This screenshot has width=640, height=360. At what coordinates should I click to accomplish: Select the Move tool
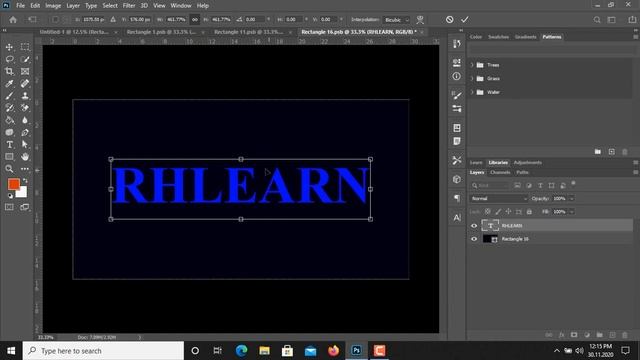(x=9, y=47)
